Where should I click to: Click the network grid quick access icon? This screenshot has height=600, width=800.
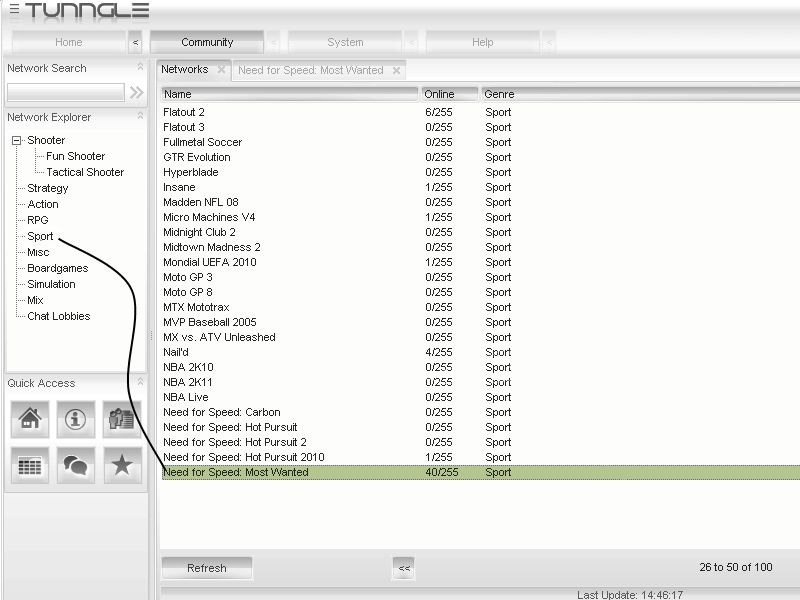tap(30, 466)
